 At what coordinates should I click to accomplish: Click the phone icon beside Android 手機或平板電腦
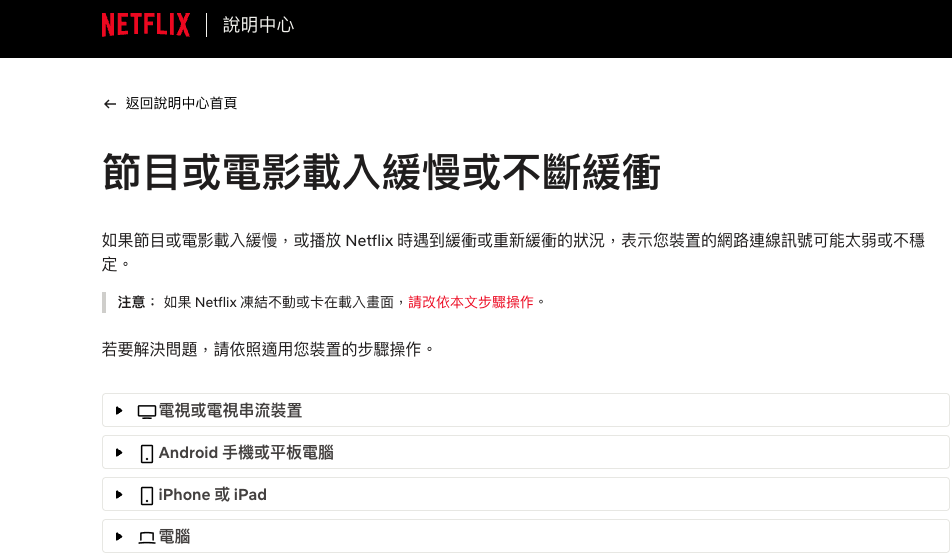click(147, 454)
